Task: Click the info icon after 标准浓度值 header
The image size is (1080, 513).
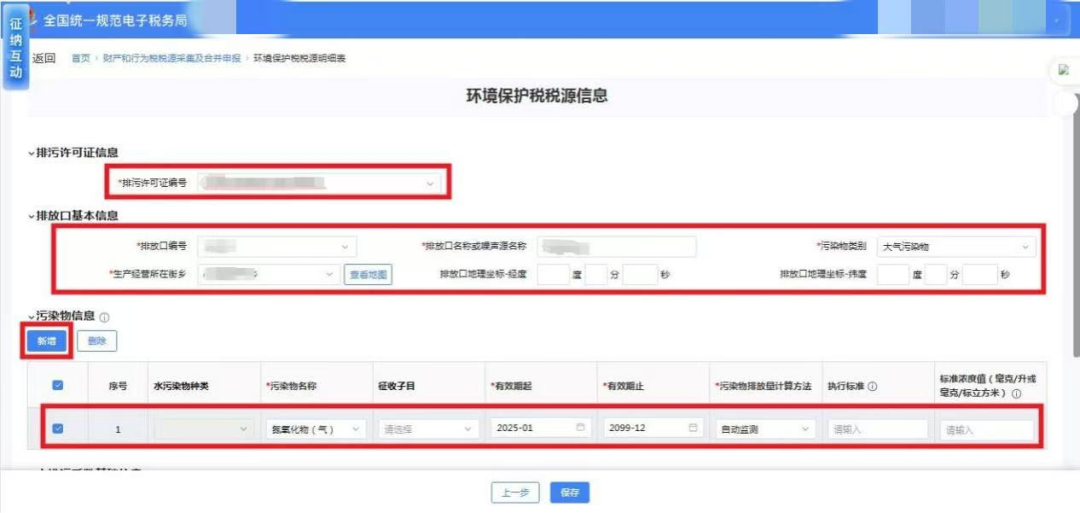Action: tap(1016, 394)
